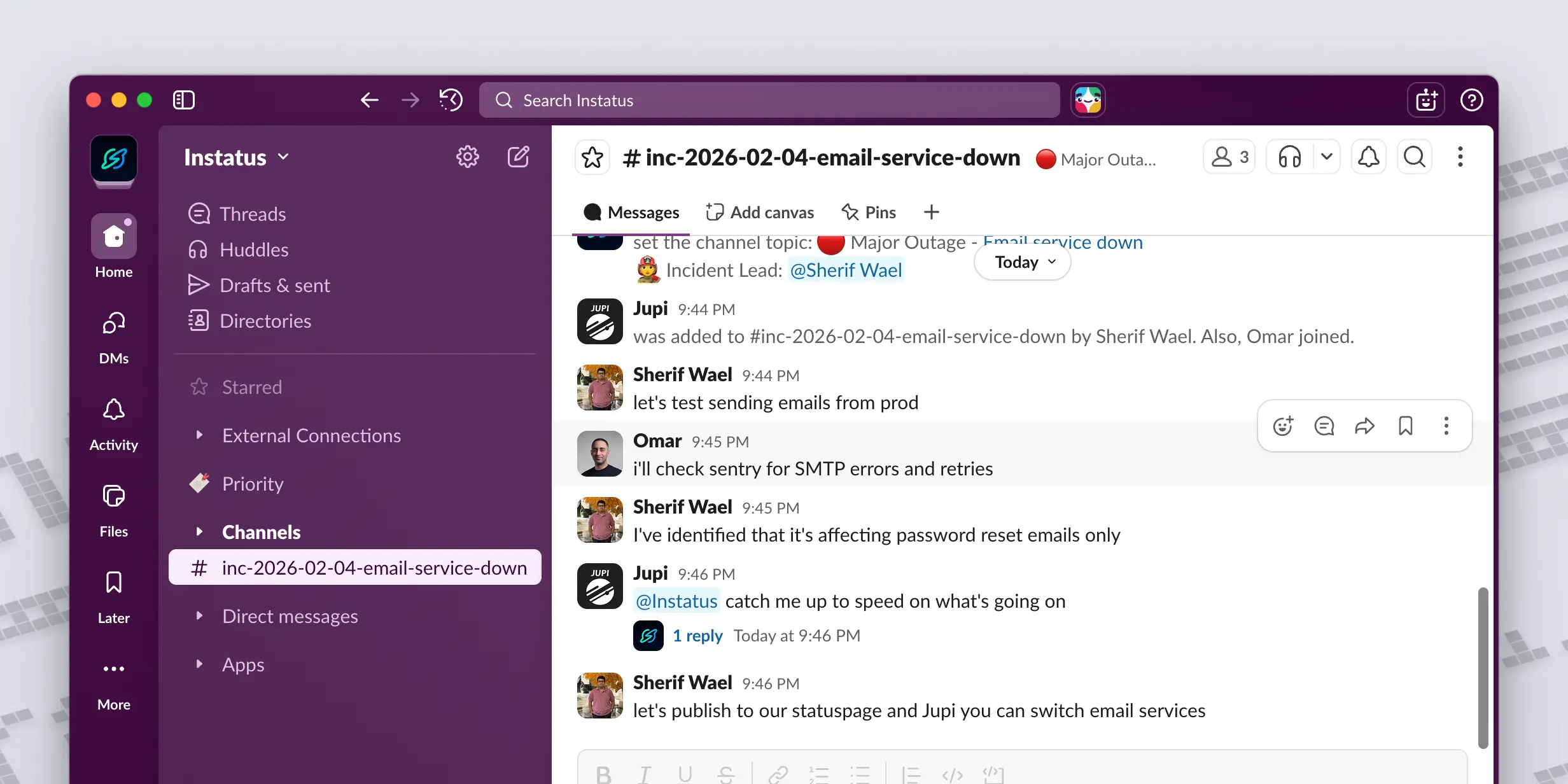Open the 1 reply thread link
Viewport: 1568px width, 784px height.
[x=697, y=636]
